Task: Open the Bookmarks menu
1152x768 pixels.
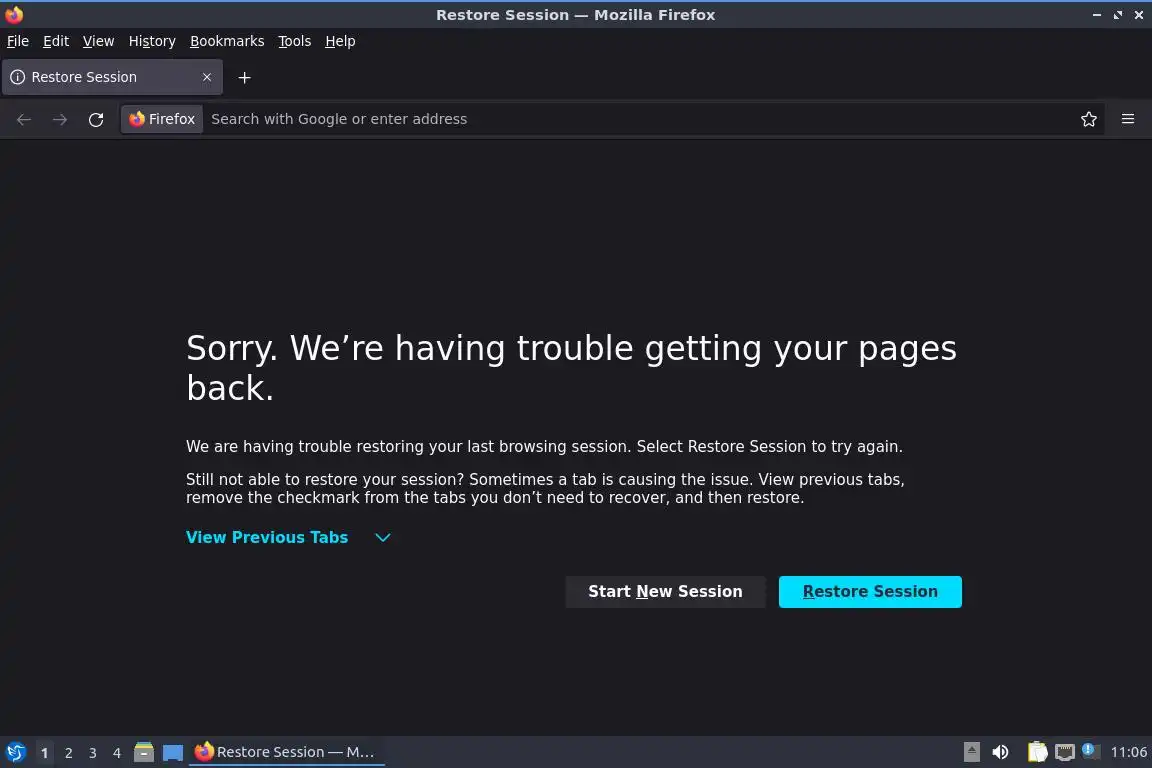Action: pos(227,41)
